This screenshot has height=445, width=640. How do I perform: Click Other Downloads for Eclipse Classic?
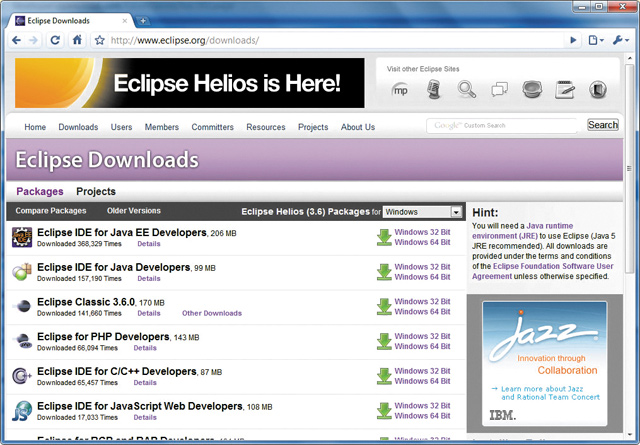click(x=212, y=313)
